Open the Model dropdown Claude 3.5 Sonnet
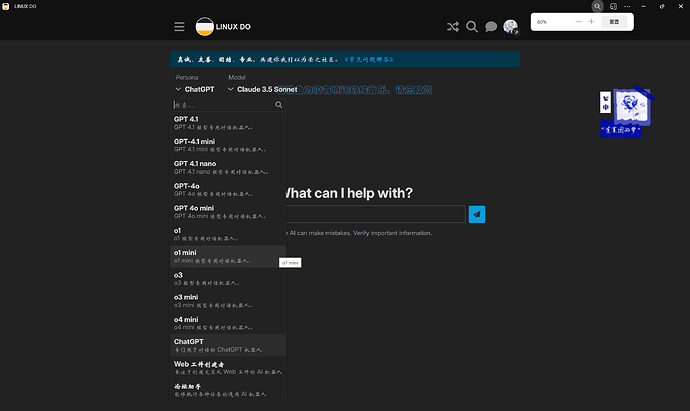The height and width of the screenshot is (411, 690). click(263, 89)
